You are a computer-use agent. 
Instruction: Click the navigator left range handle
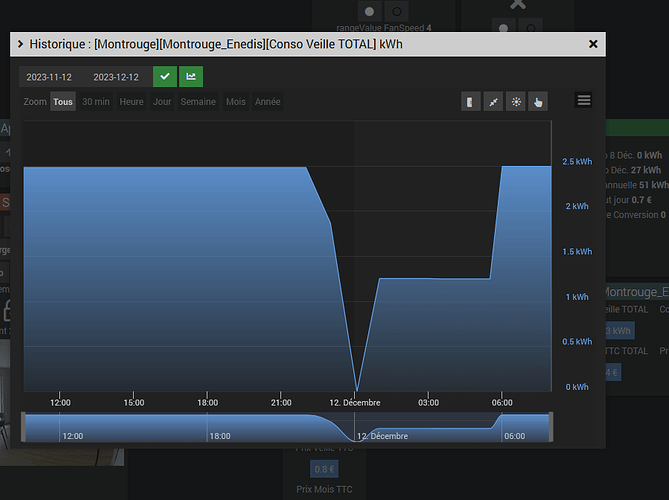point(23,427)
